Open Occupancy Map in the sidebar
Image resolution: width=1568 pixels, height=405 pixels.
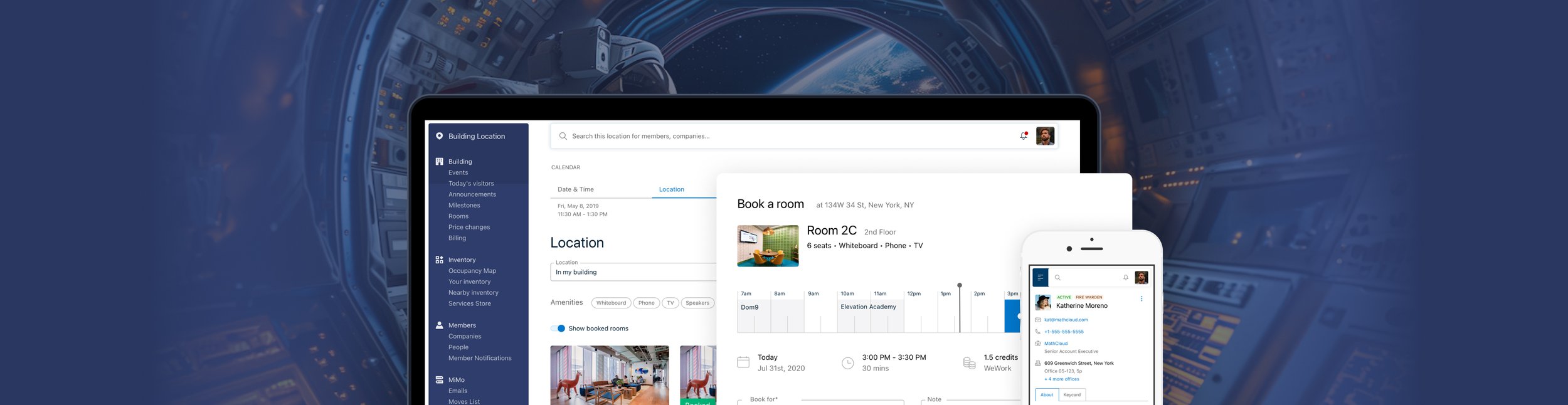pyautogui.click(x=472, y=271)
